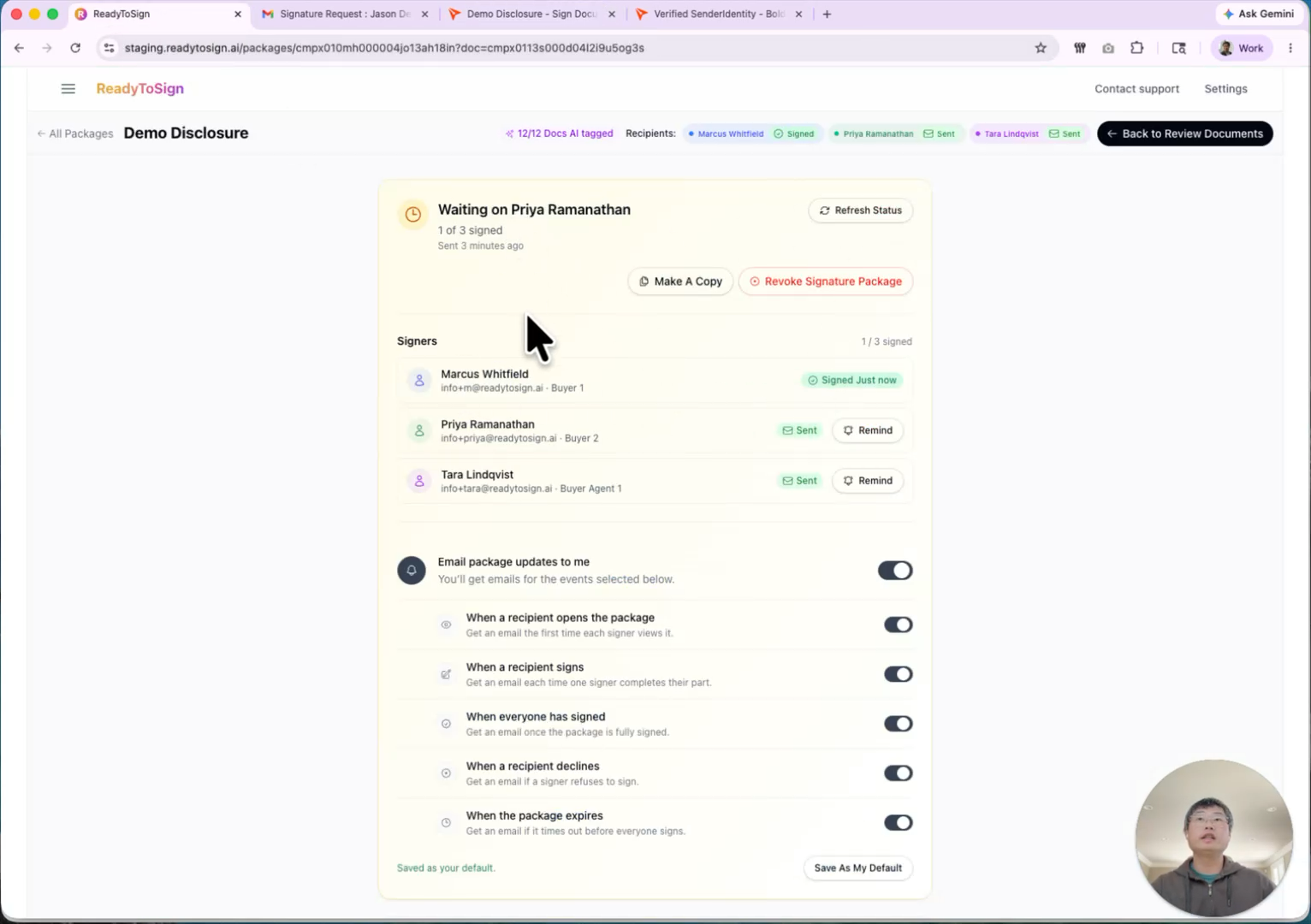1311x924 pixels.
Task: Click pen icon beside recipient signs
Action: coord(446,674)
